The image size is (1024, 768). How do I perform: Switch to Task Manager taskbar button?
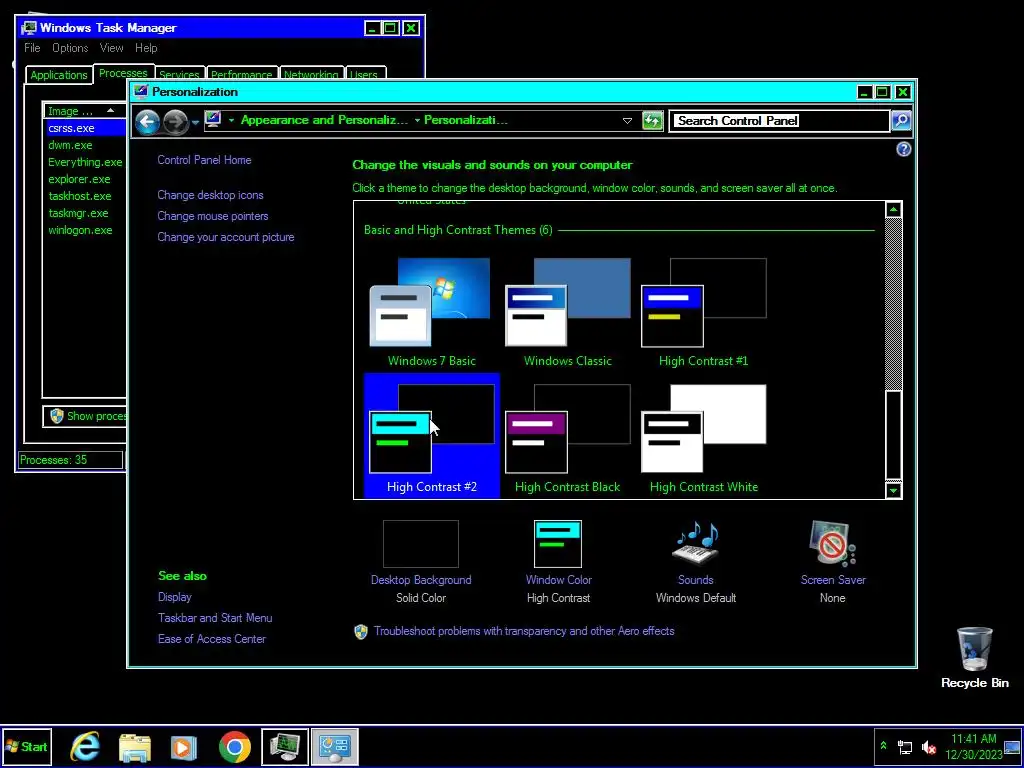285,747
